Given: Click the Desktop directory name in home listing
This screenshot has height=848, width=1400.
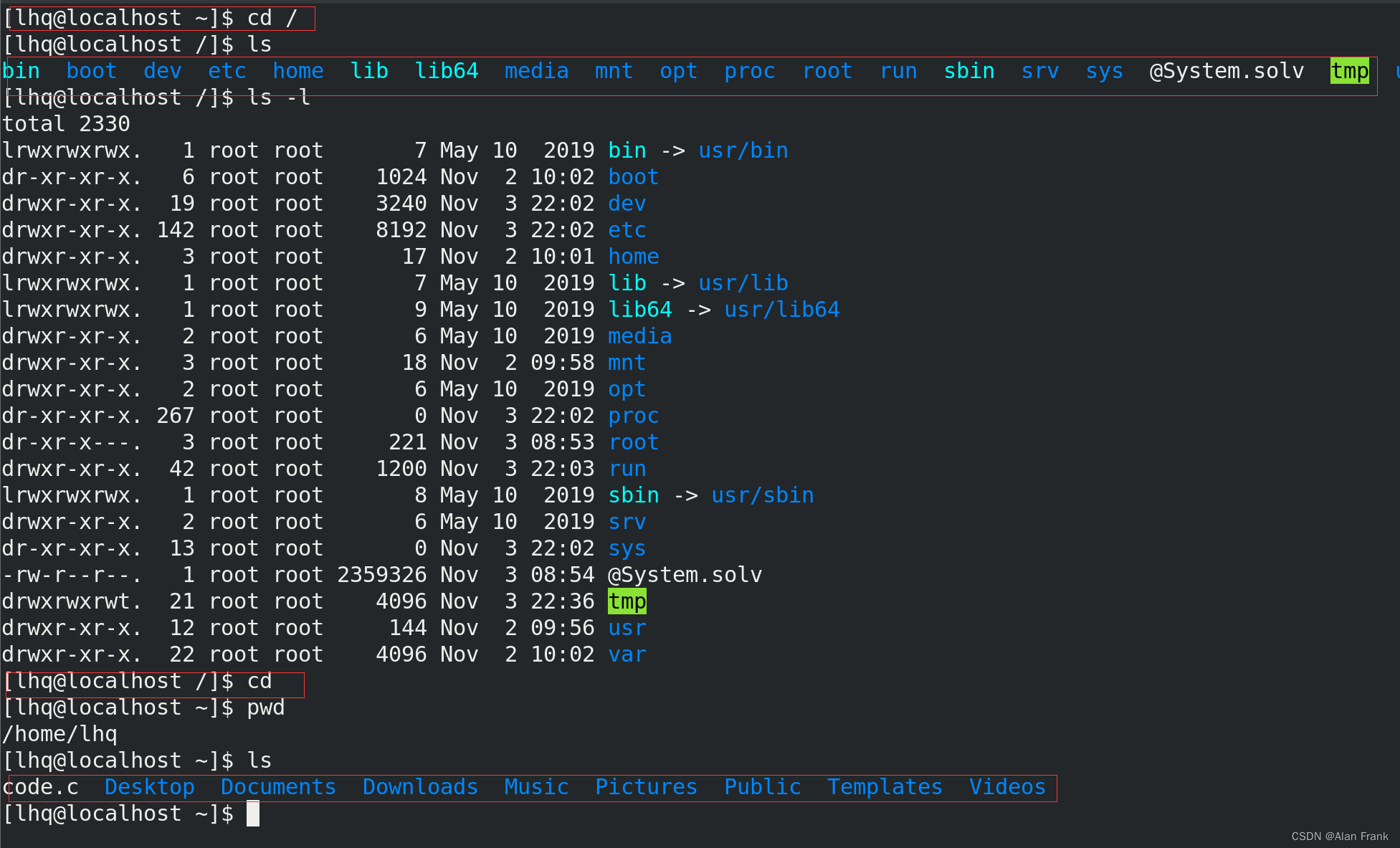Looking at the screenshot, I should pyautogui.click(x=149, y=787).
